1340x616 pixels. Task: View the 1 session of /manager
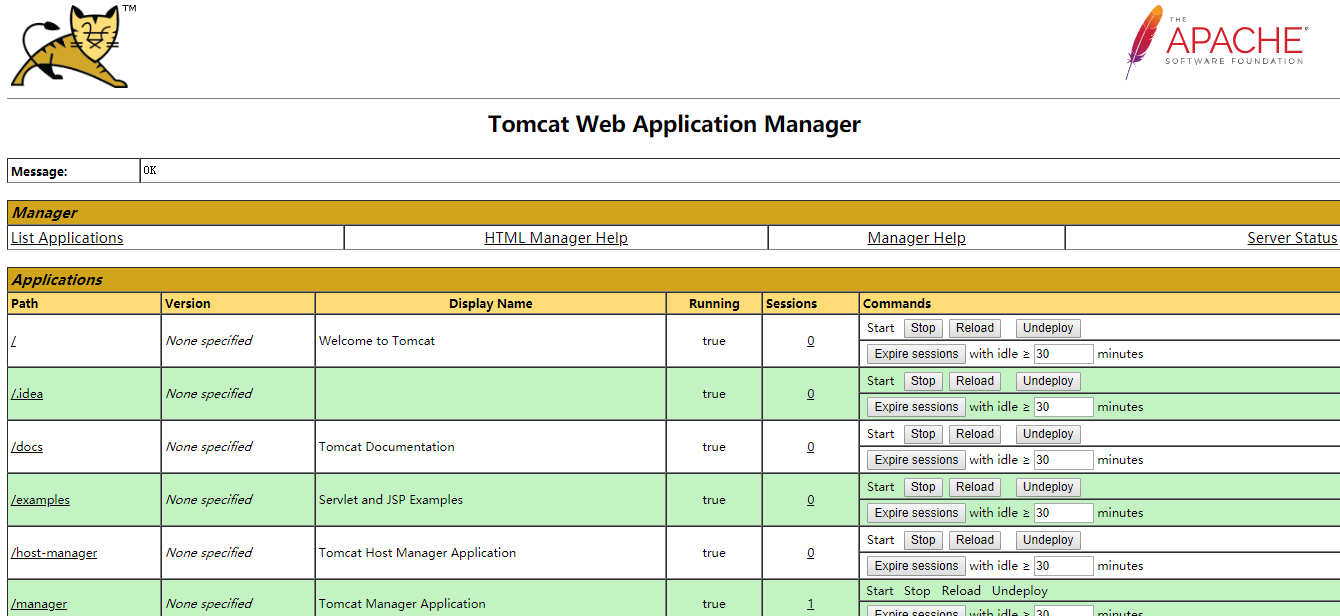coord(811,604)
